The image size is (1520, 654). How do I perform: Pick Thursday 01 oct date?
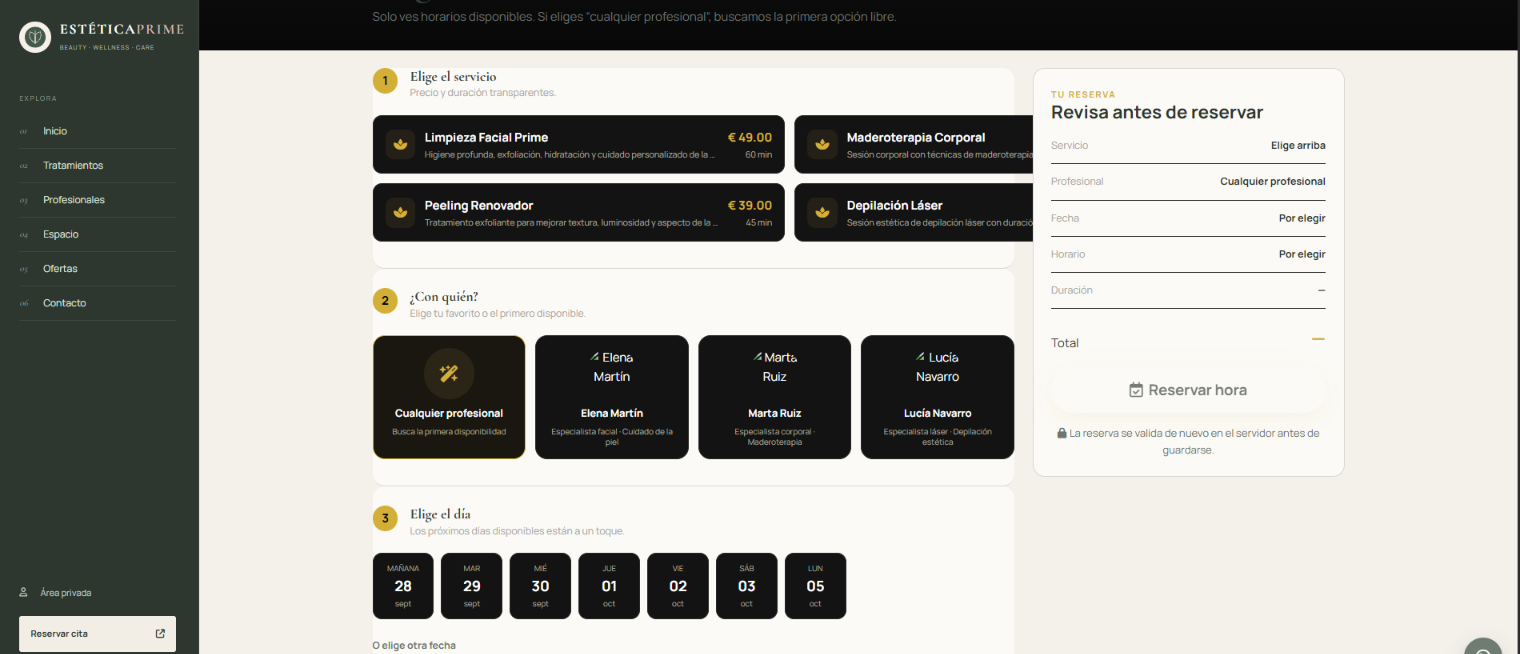click(x=609, y=586)
